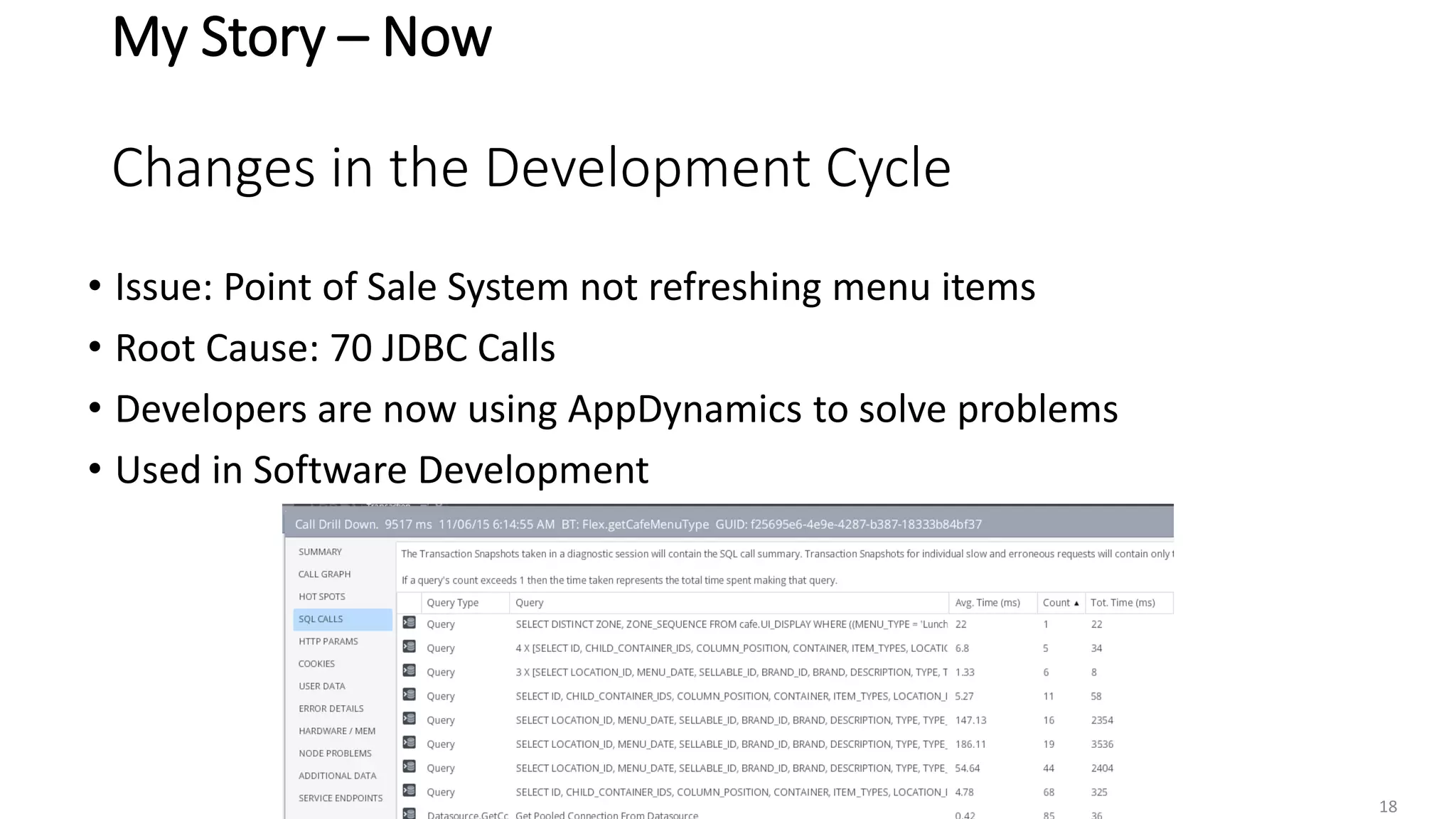The height and width of the screenshot is (819, 1456).
Task: Show the USER DATA tab
Action: click(x=321, y=686)
